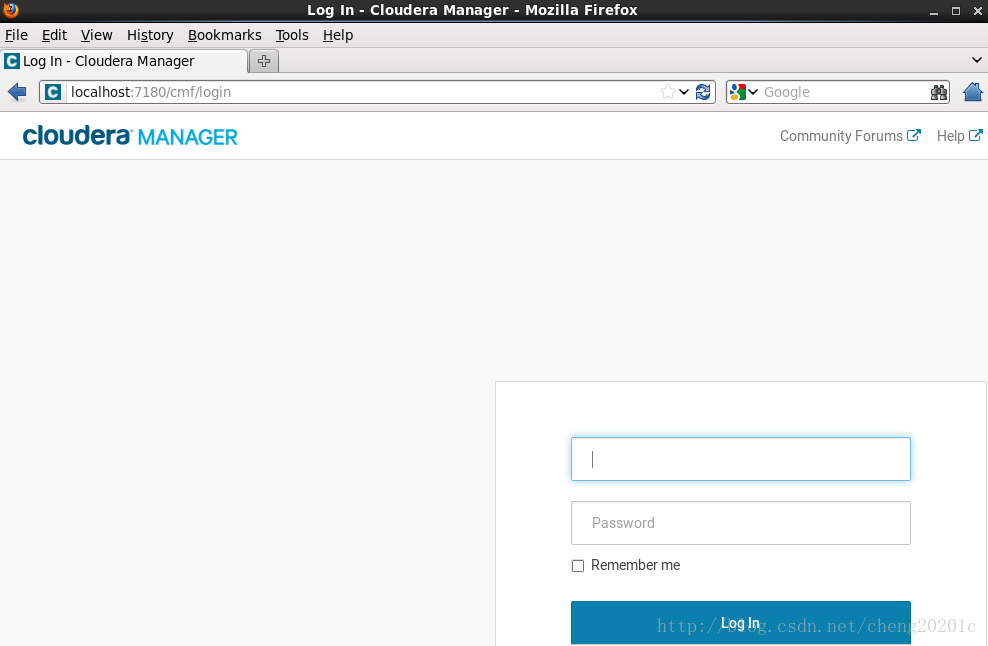Click the Firefox icon in title bar

tap(11, 9)
